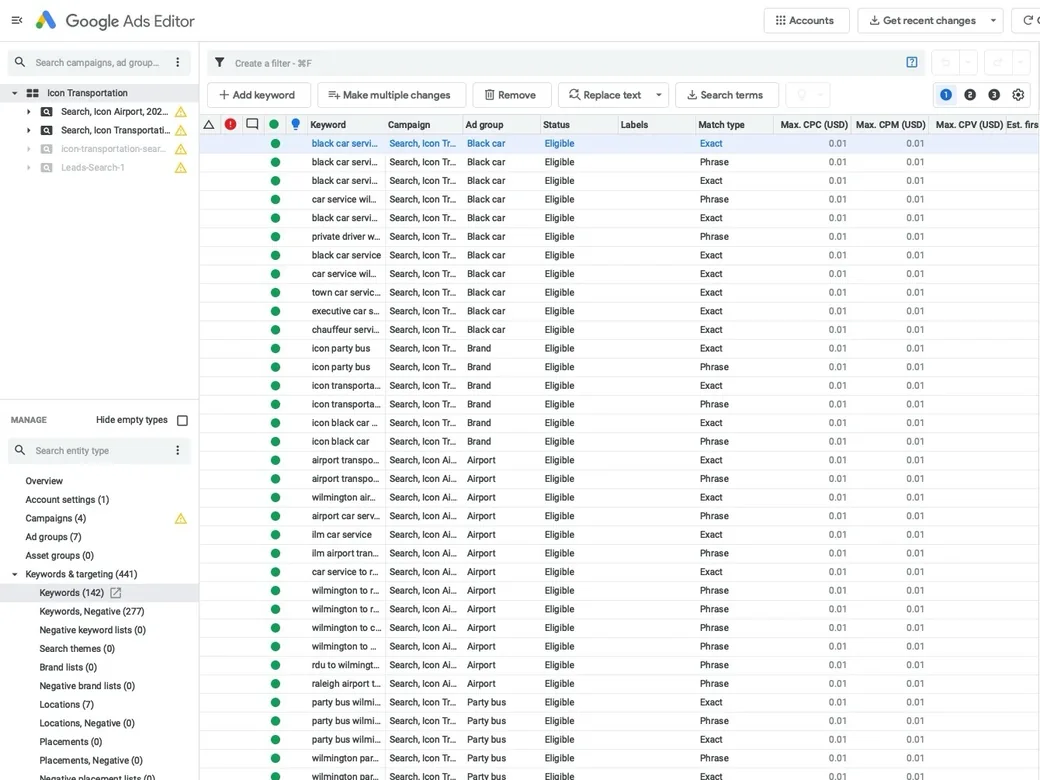Open Overview in Manage panel

[x=44, y=481]
